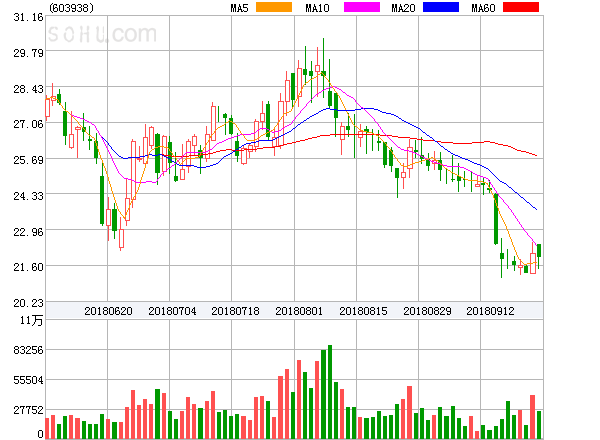600x440 pixels.
Task: Click the 20180829 date label
Action: point(427,311)
